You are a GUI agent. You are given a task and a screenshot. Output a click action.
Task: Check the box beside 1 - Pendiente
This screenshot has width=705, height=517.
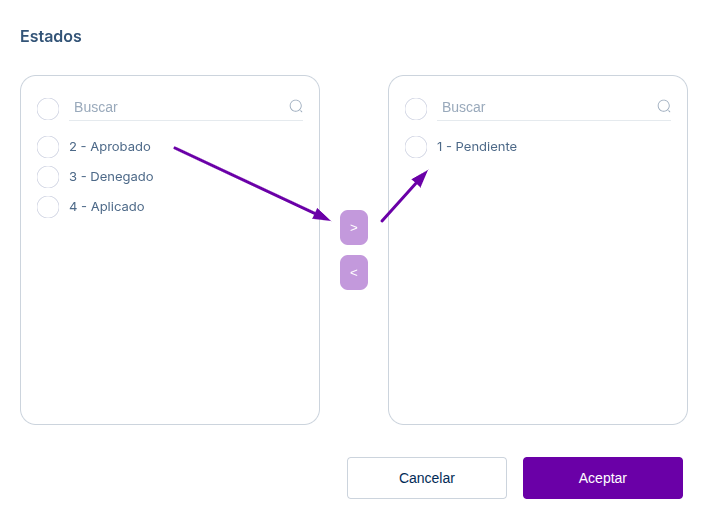[416, 147]
